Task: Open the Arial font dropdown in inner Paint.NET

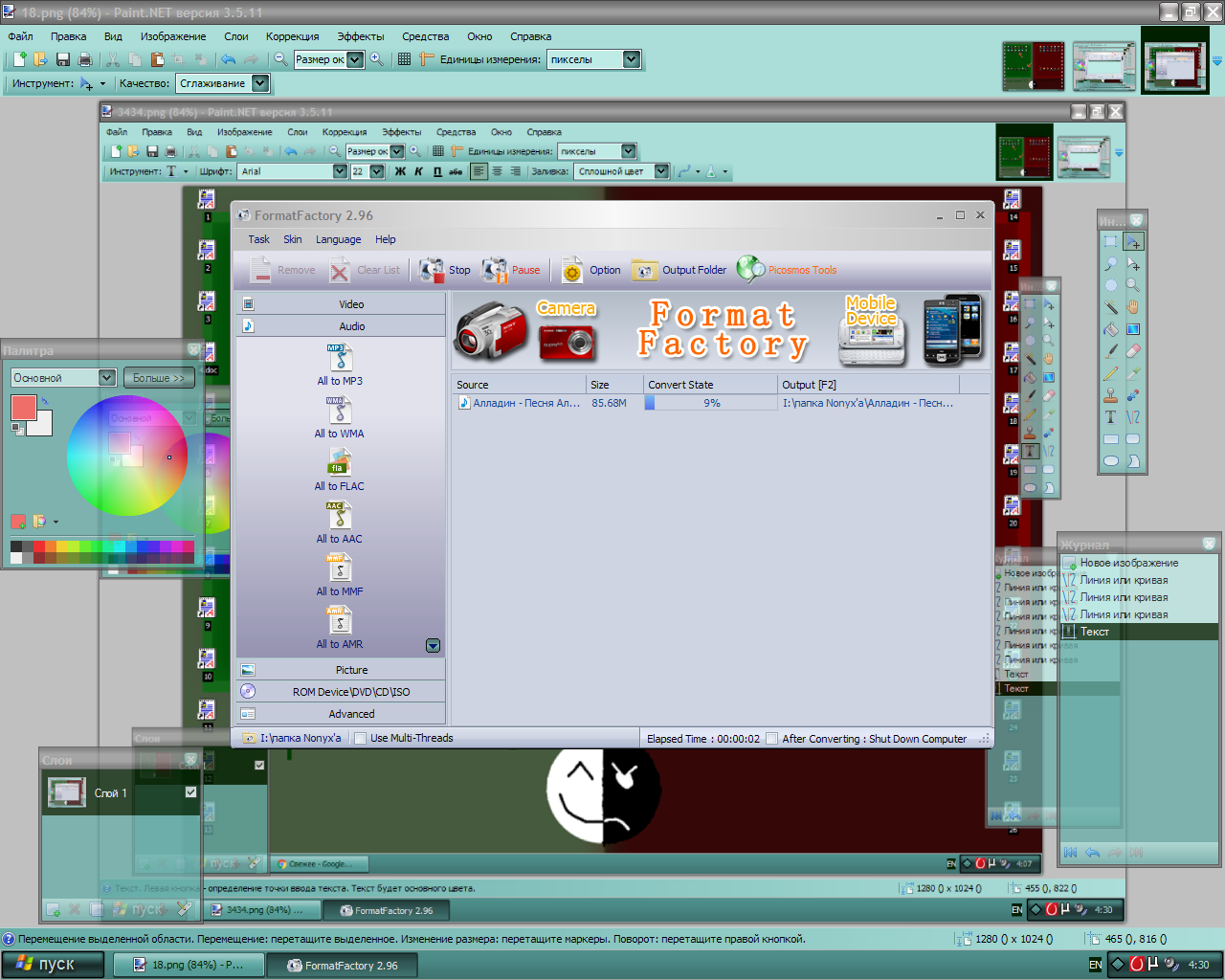Action: [x=340, y=171]
